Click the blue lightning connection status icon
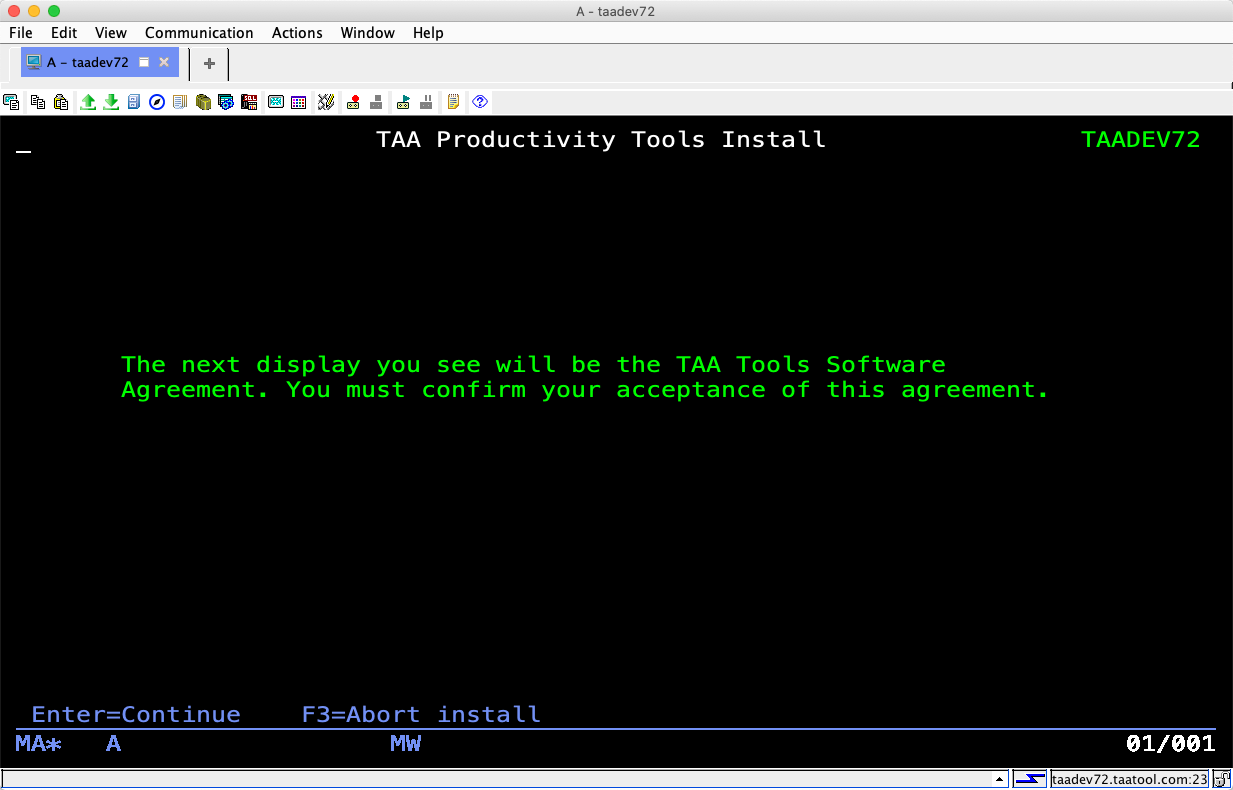Image resolution: width=1233 pixels, height=790 pixels. (x=1030, y=779)
